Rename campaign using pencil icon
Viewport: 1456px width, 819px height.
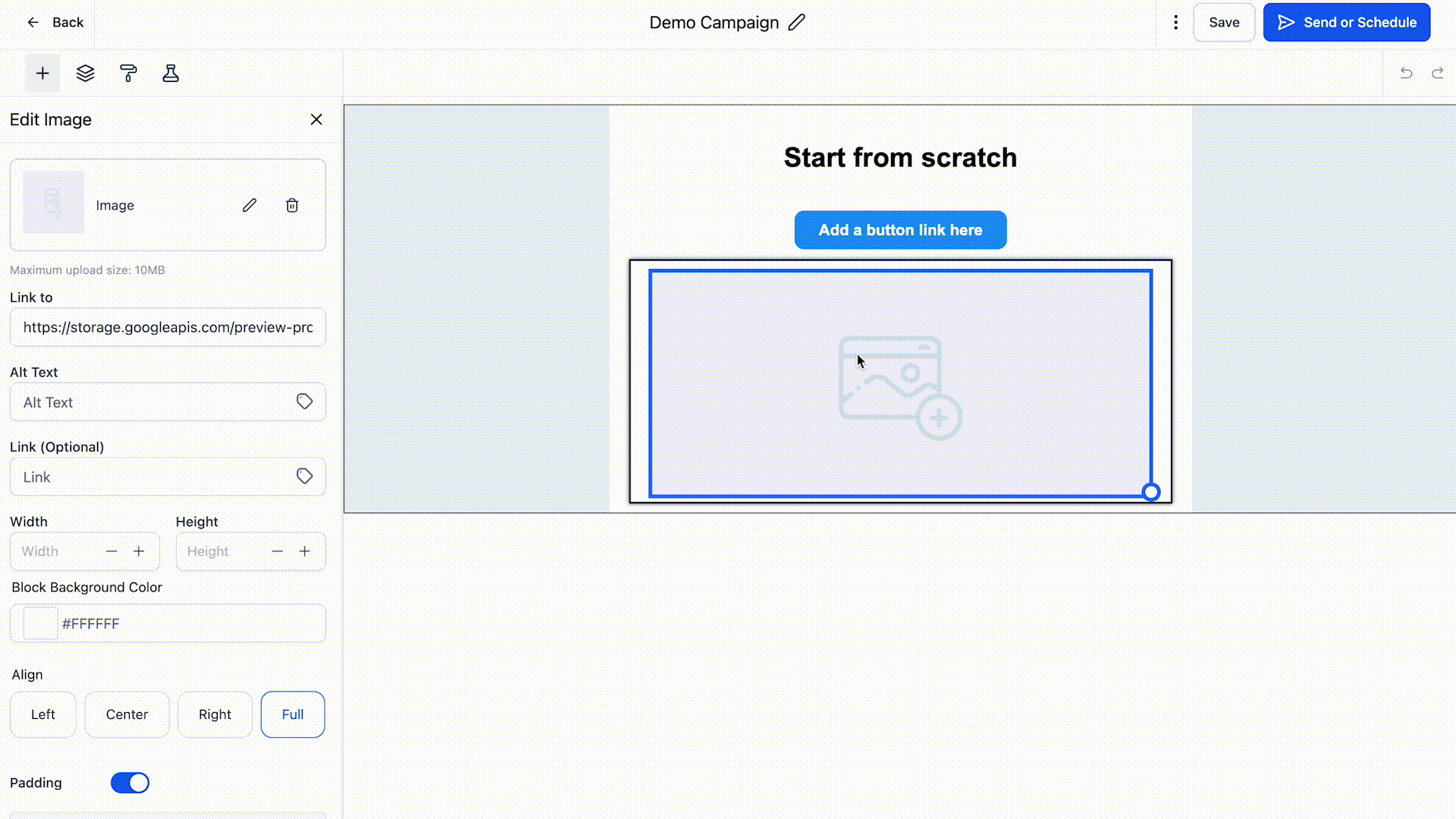[x=796, y=23]
